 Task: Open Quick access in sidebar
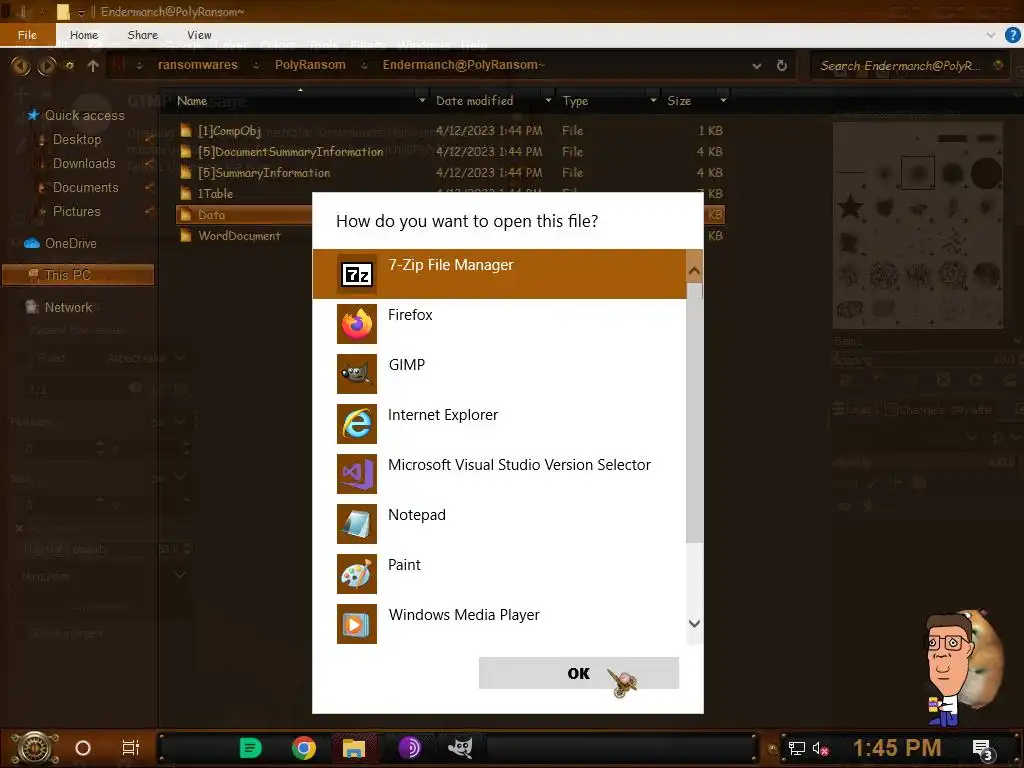tap(84, 116)
